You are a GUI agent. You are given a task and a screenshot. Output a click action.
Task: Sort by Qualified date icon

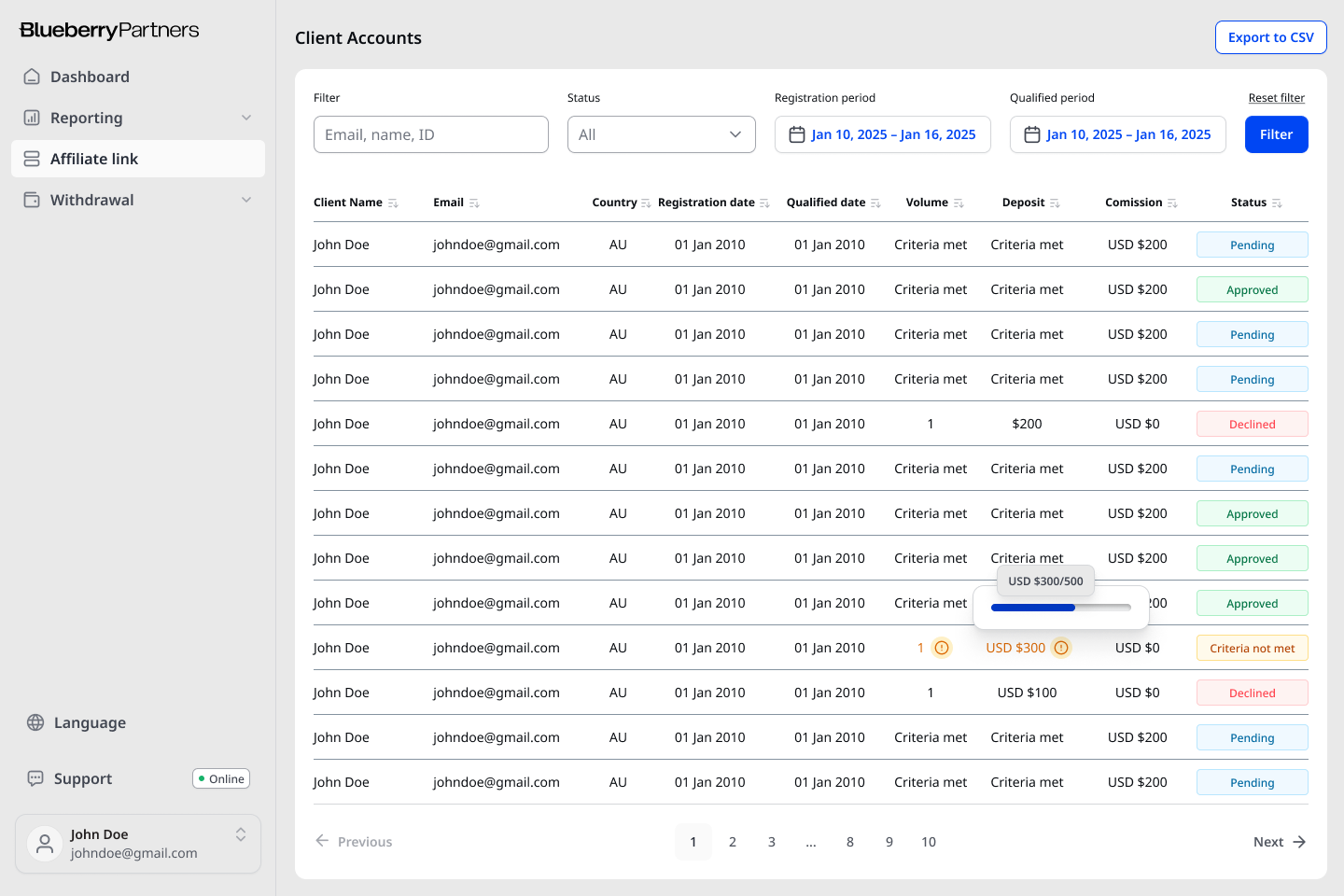tap(875, 203)
